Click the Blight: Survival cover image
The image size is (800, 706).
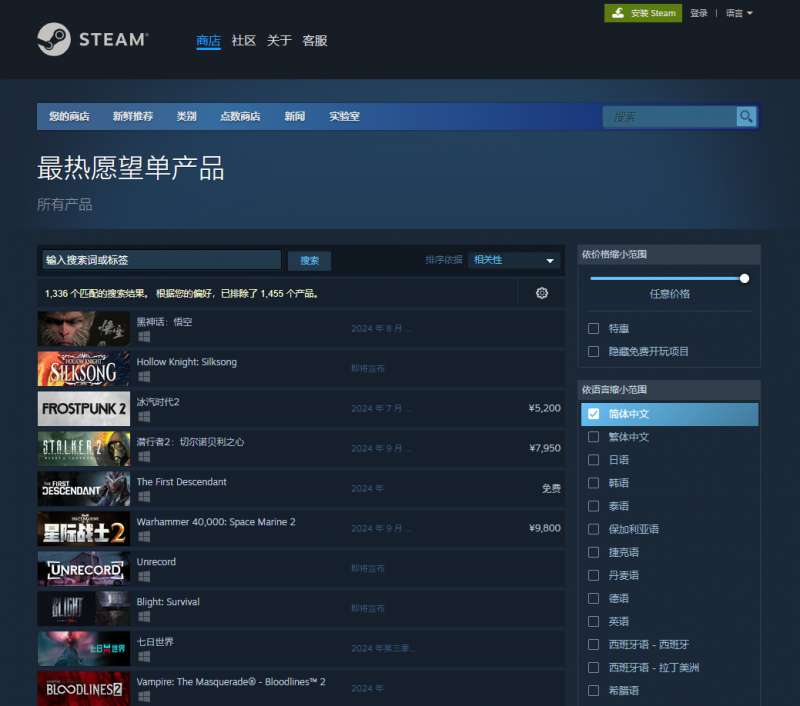(84, 609)
